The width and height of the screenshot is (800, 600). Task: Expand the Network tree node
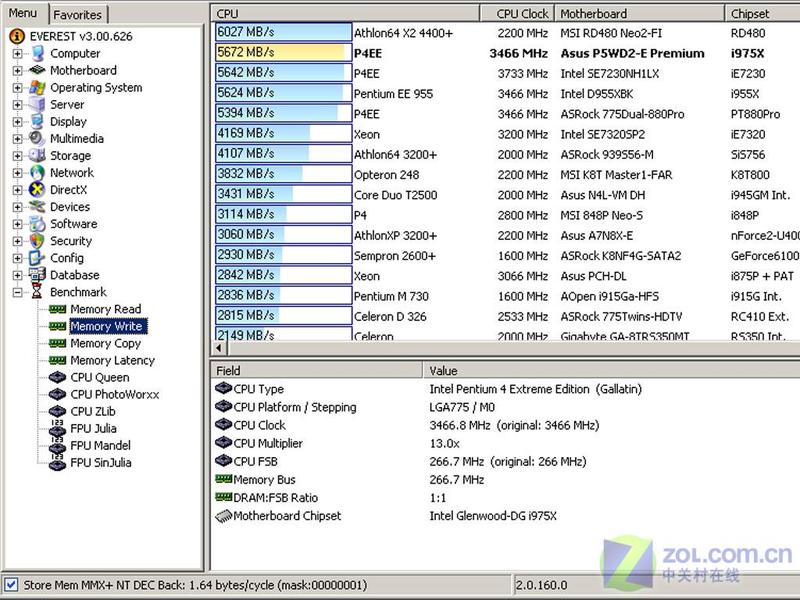click(17, 173)
